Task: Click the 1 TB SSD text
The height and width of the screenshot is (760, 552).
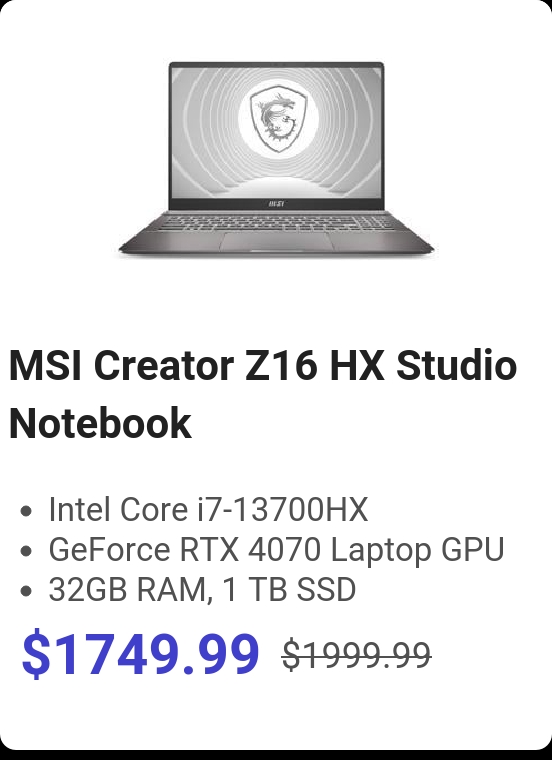Action: coord(289,589)
